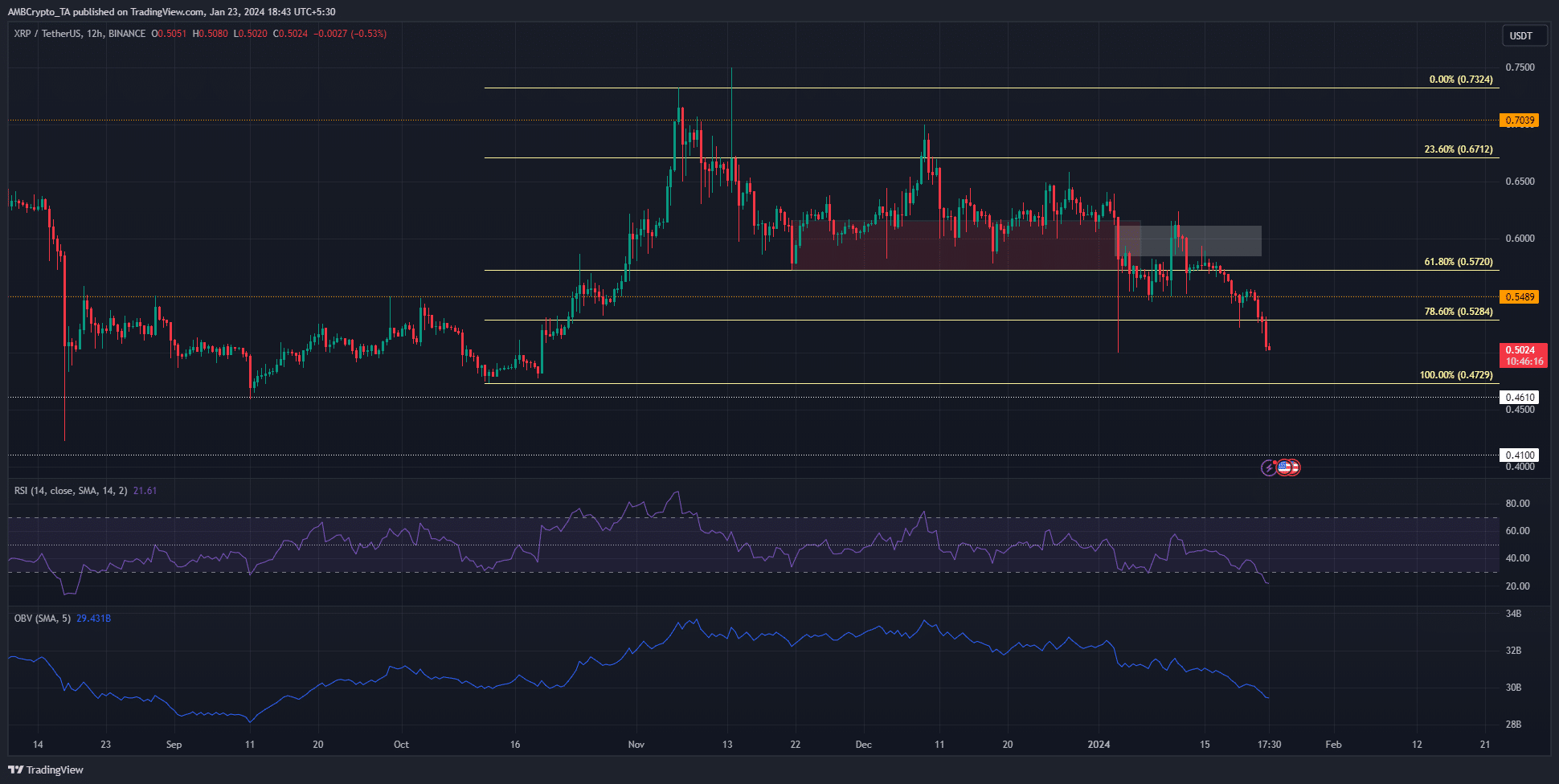Click the white 0.4610 price level label
This screenshot has width=1559, height=784.
(x=1520, y=397)
